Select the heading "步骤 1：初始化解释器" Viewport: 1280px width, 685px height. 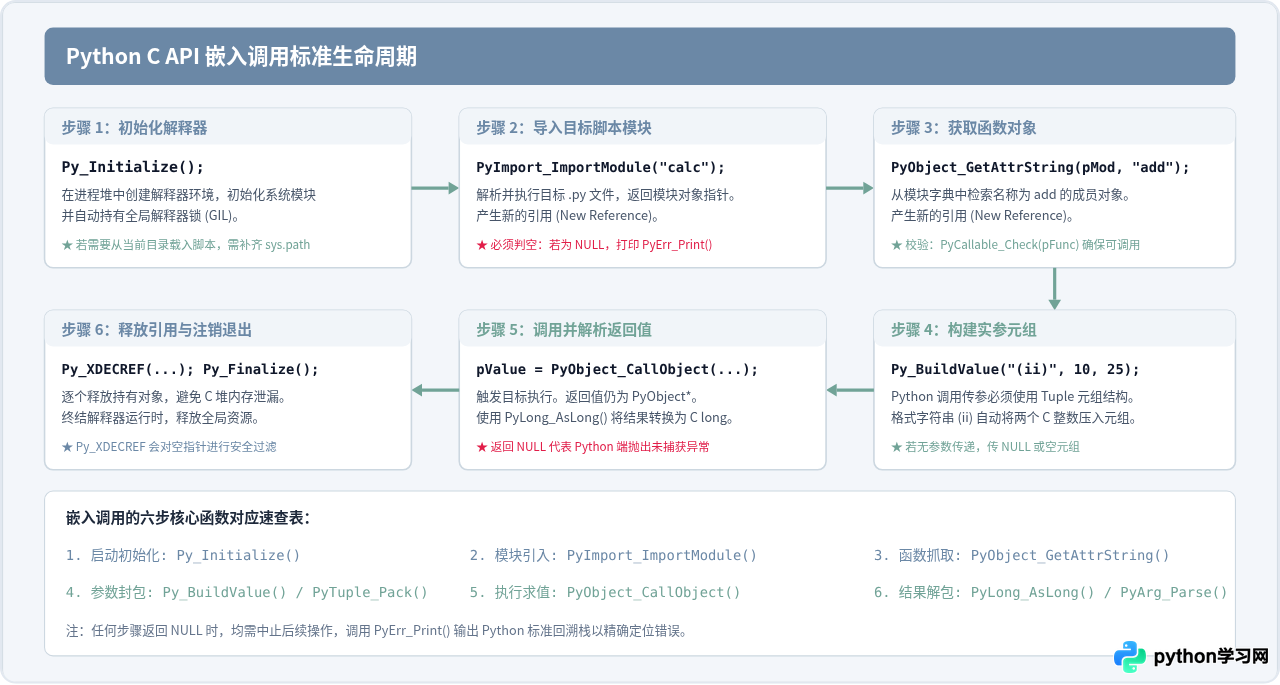click(134, 128)
